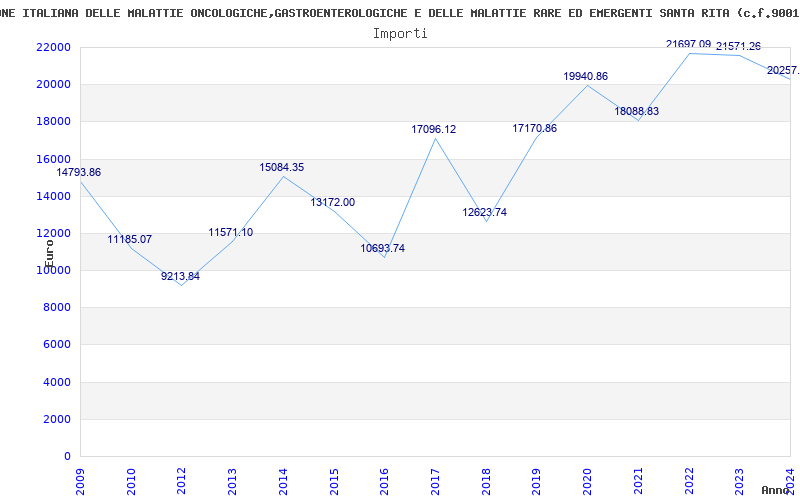Click the Euro axis label
800x500 pixels.
(x=49, y=253)
